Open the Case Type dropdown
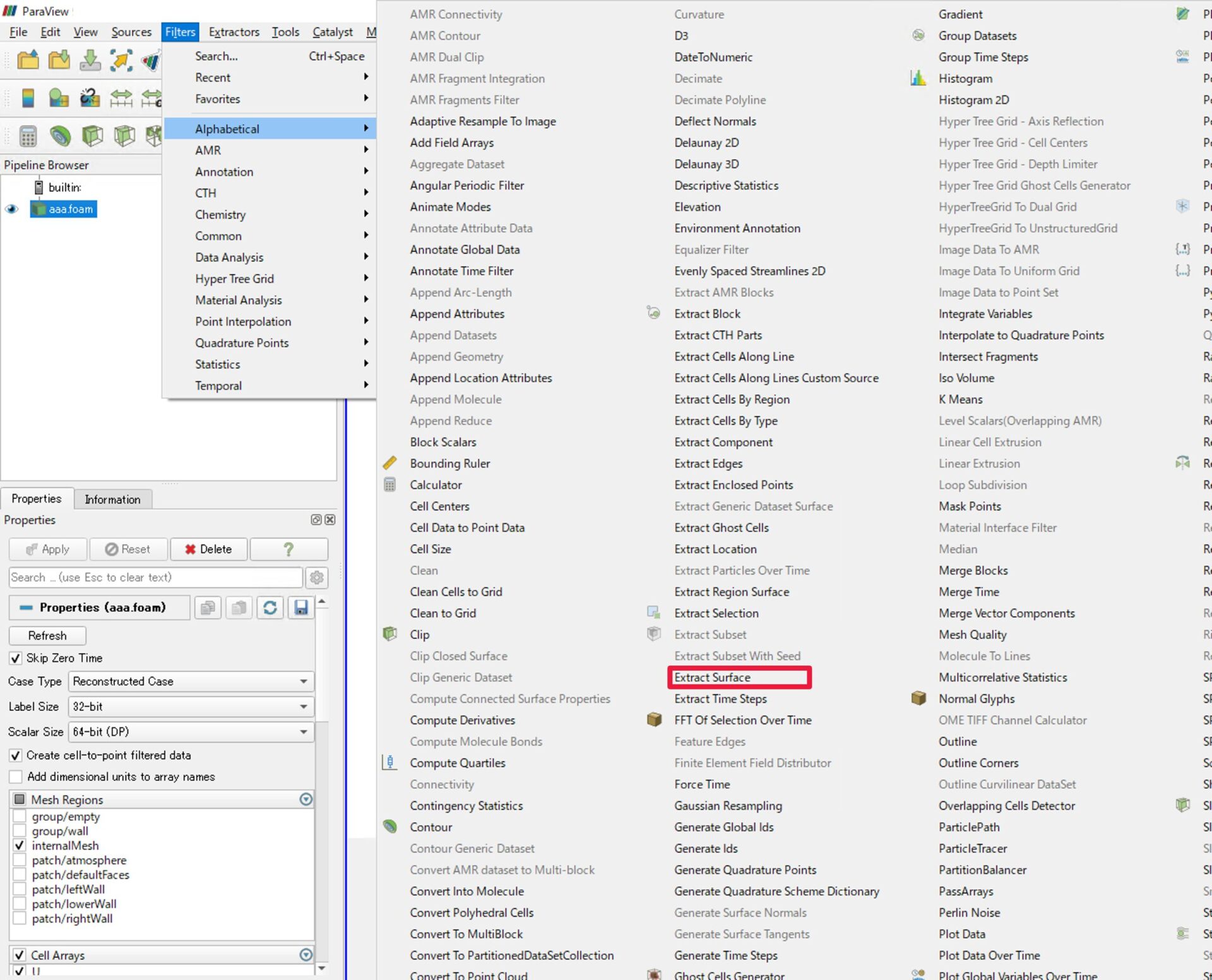Image resolution: width=1212 pixels, height=980 pixels. [190, 681]
